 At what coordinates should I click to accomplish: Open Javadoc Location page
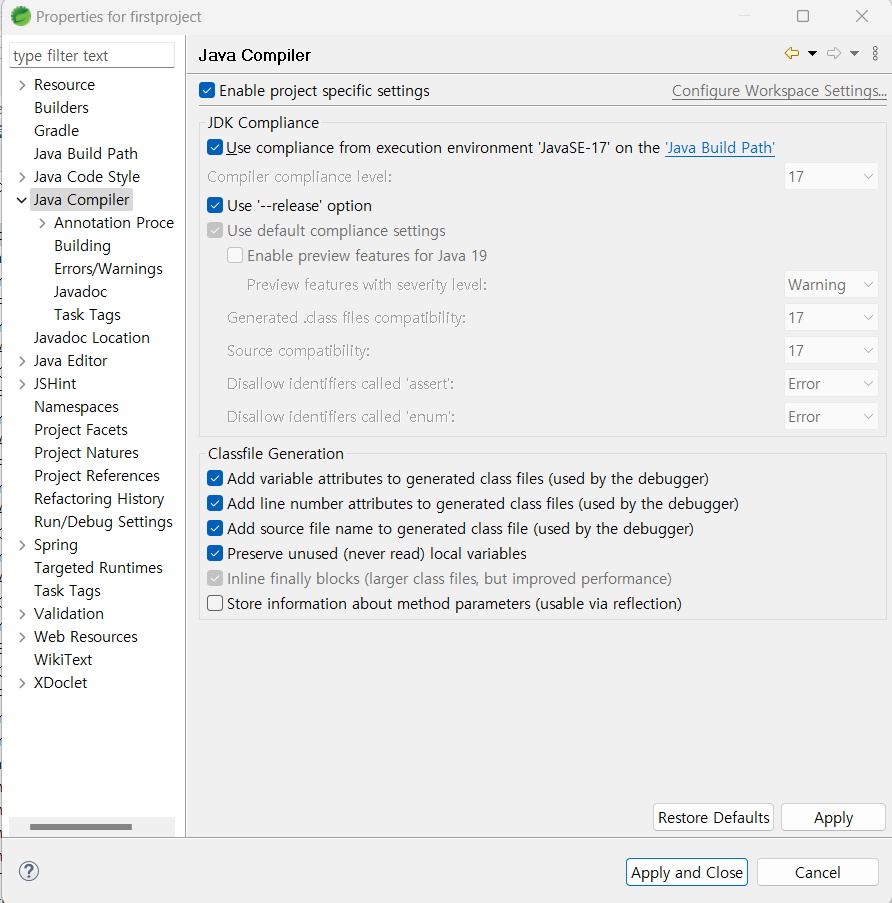(92, 337)
